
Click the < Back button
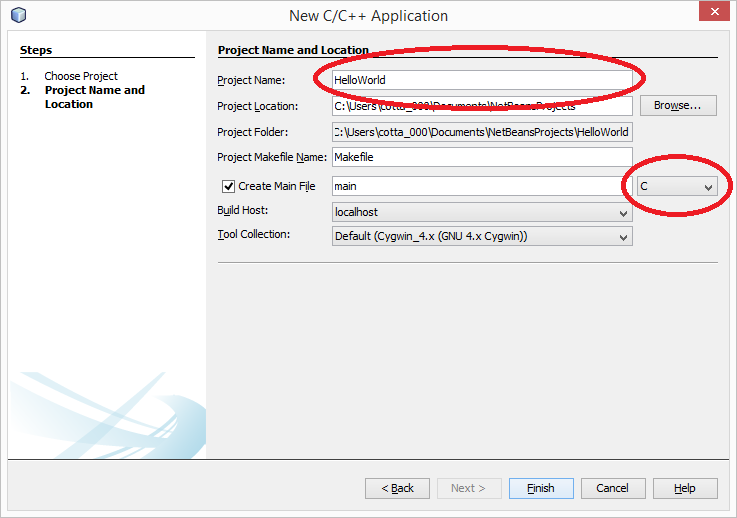pos(397,488)
